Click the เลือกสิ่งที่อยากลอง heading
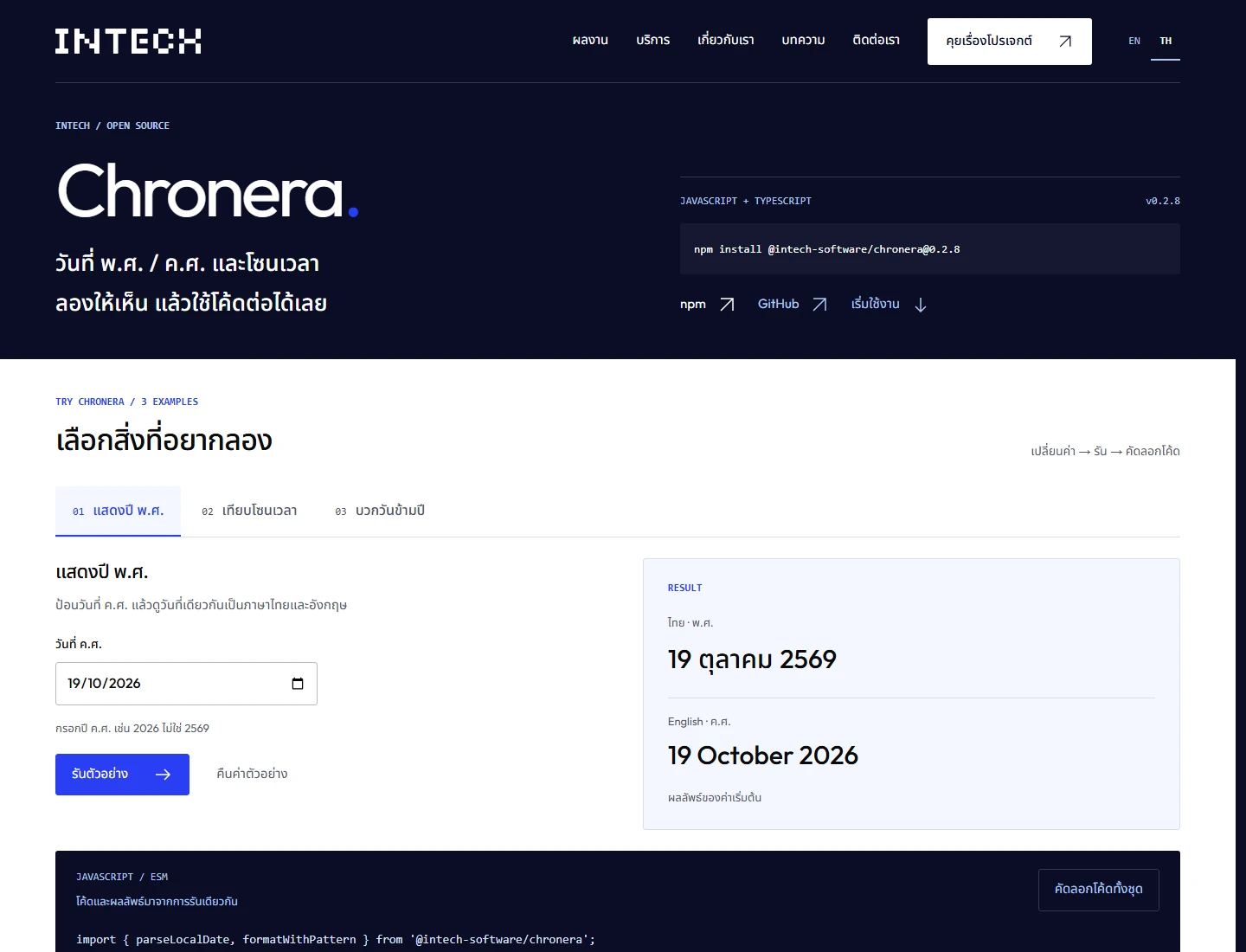Screen dimensions: 1246x952 [164, 441]
